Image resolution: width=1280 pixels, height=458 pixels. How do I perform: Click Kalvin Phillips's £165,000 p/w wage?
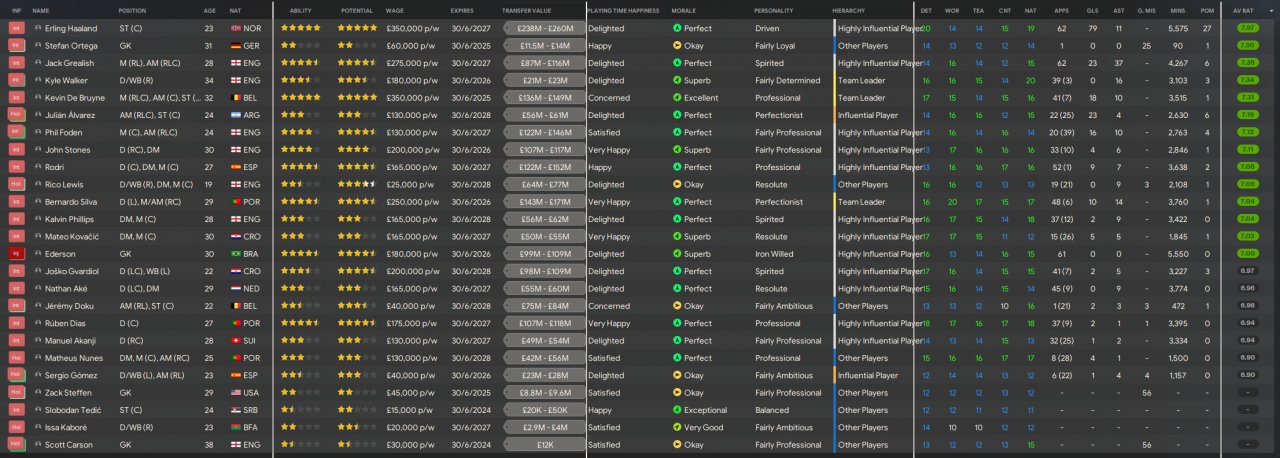[x=412, y=219]
